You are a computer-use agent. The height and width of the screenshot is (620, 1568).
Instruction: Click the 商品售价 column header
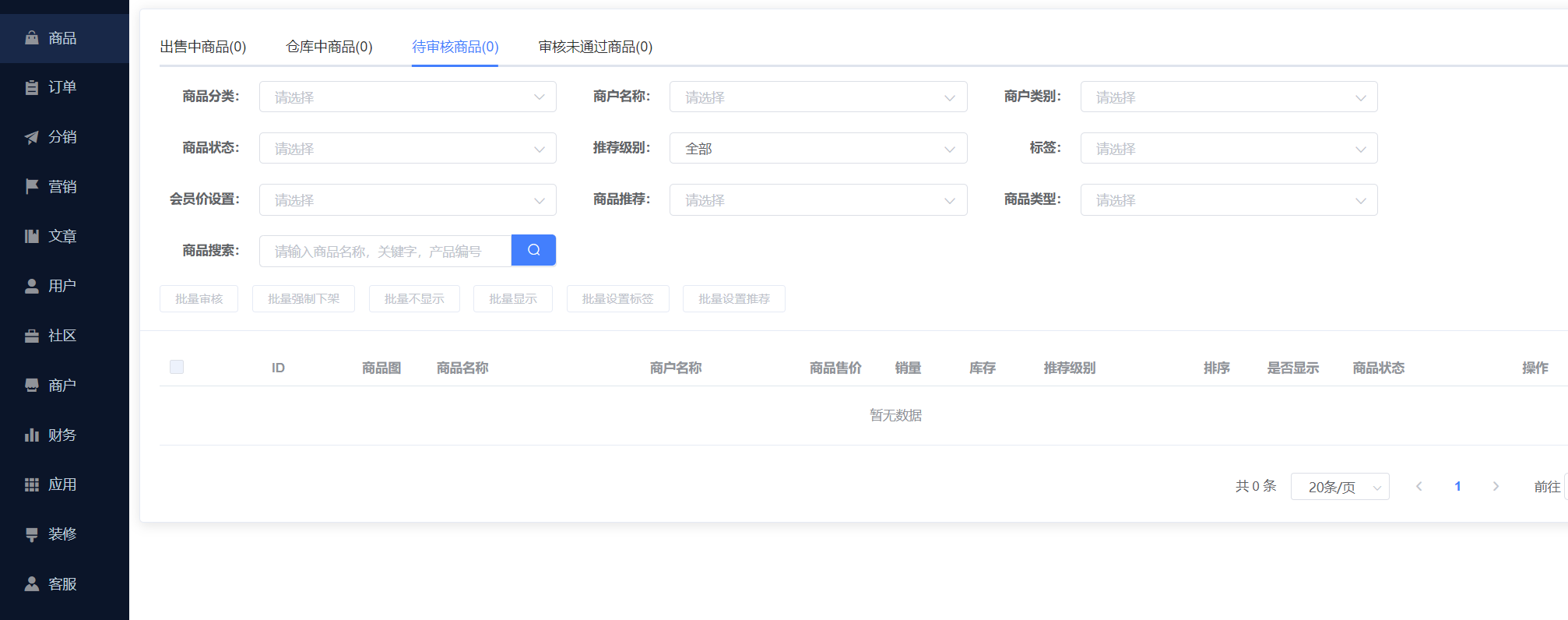[x=835, y=368]
